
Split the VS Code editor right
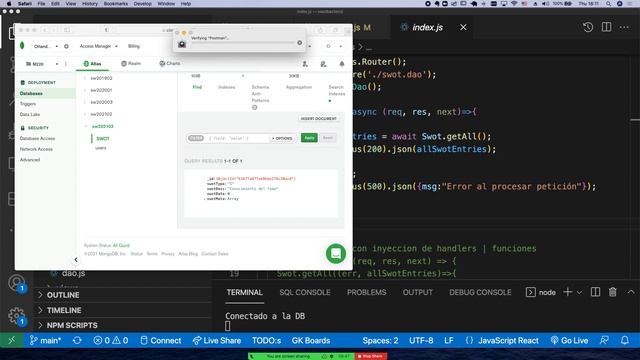607,27
